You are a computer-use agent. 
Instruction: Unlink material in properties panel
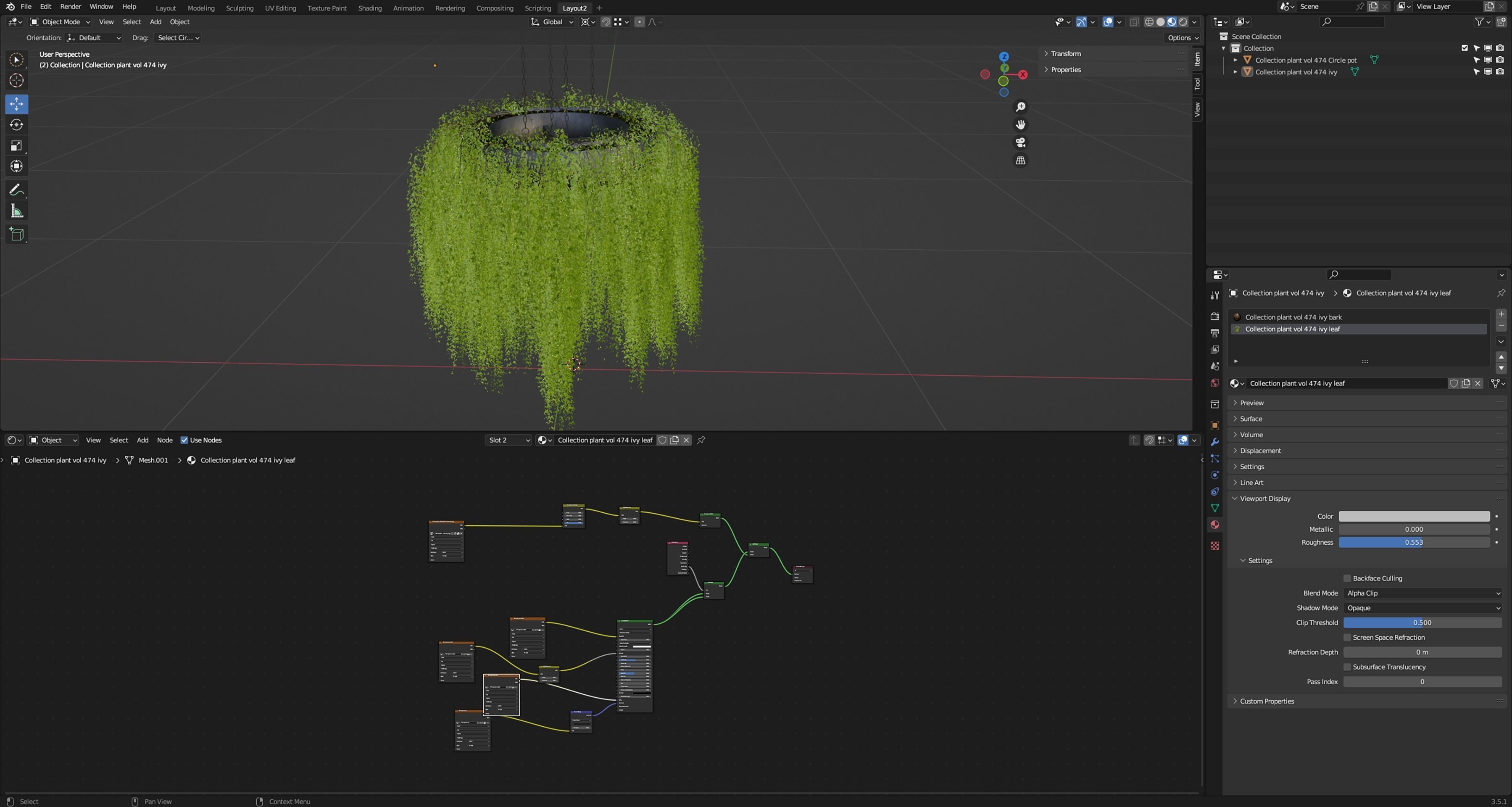point(1478,383)
